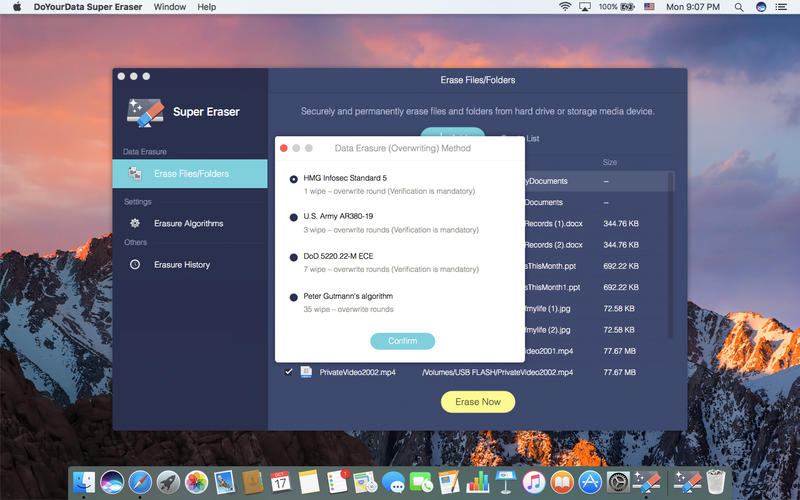The height and width of the screenshot is (500, 800).
Task: Open Preview app in the dock
Action: pos(224,482)
